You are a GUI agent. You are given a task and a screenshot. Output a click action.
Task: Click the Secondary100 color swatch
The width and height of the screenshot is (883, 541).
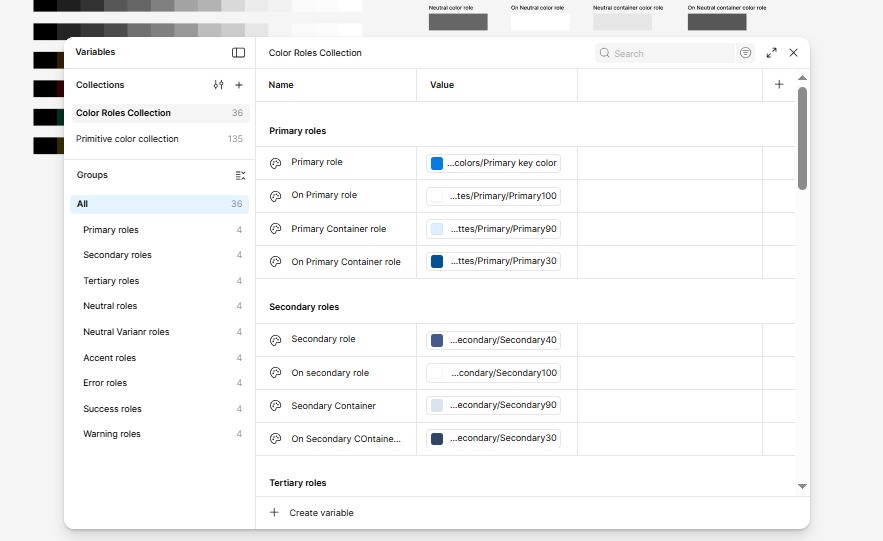point(437,373)
